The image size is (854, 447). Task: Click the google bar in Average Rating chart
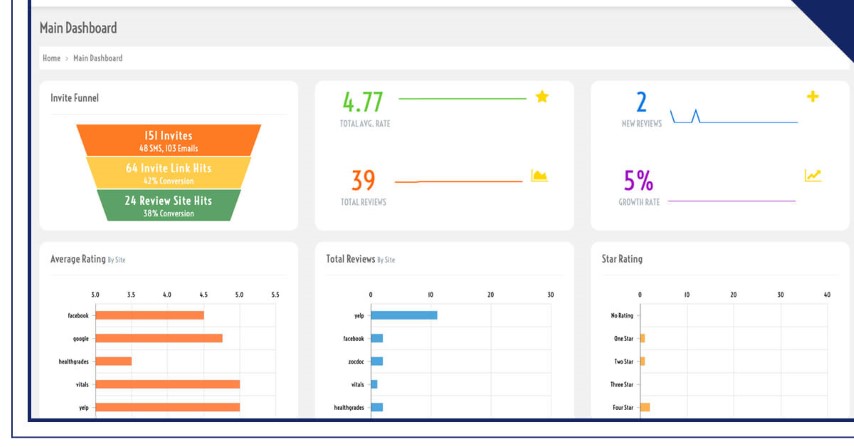(x=159, y=338)
